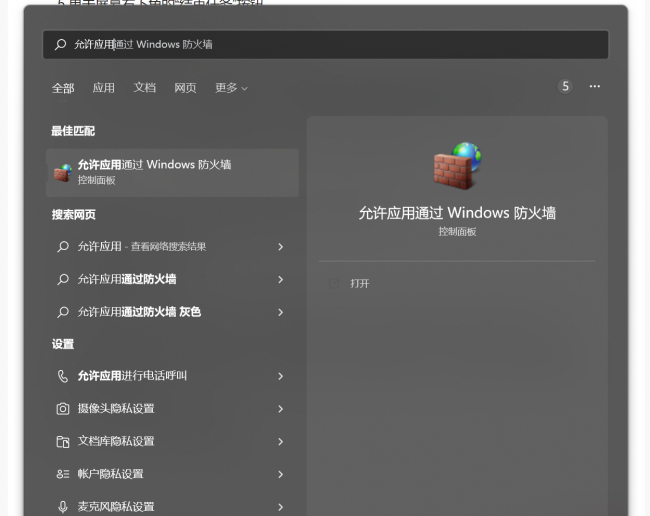Click large firewall icon in preview pane
This screenshot has width=650, height=516.
457,166
